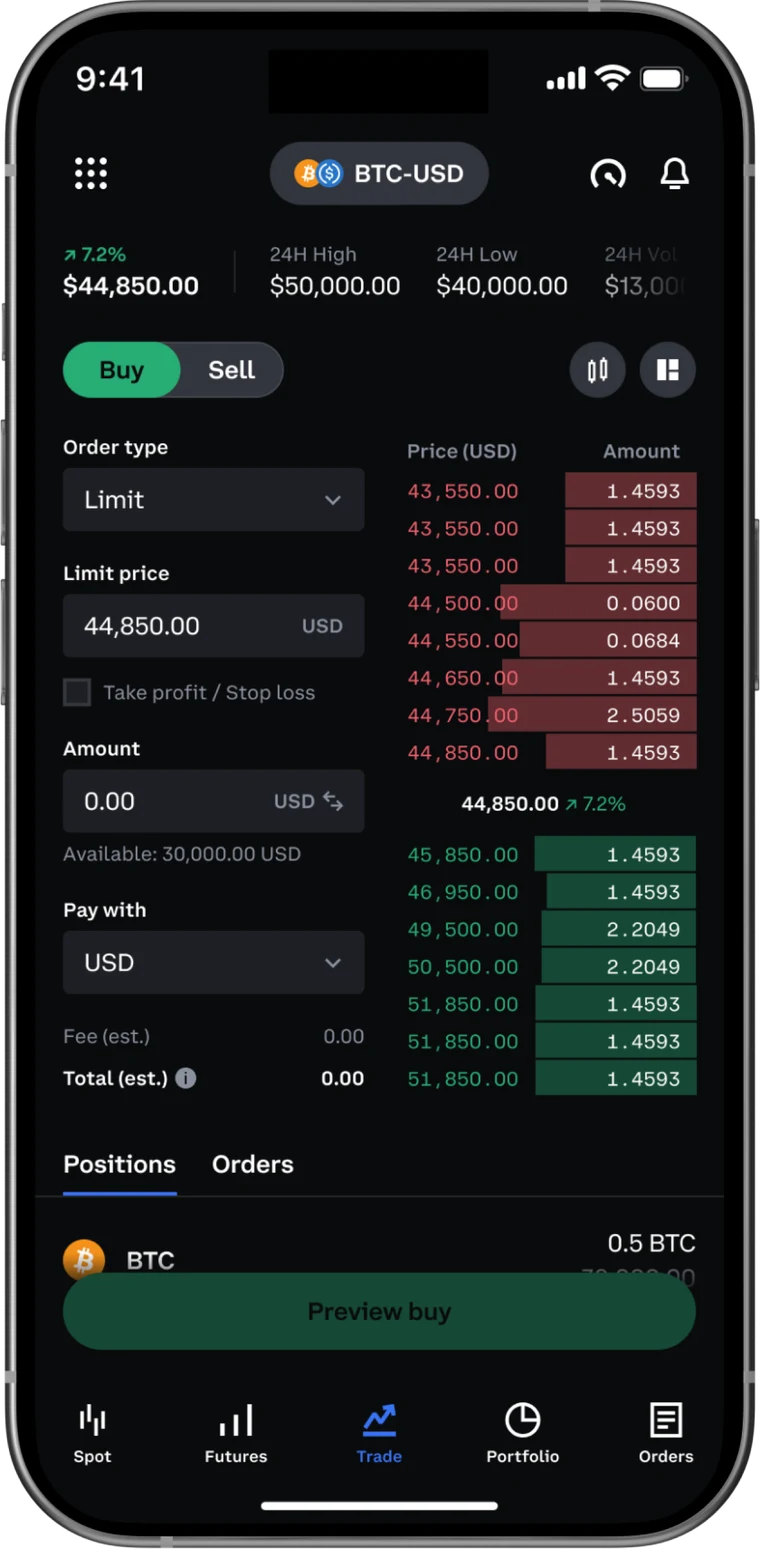
Task: Open the nine-dot grid menu icon
Action: coord(91,173)
